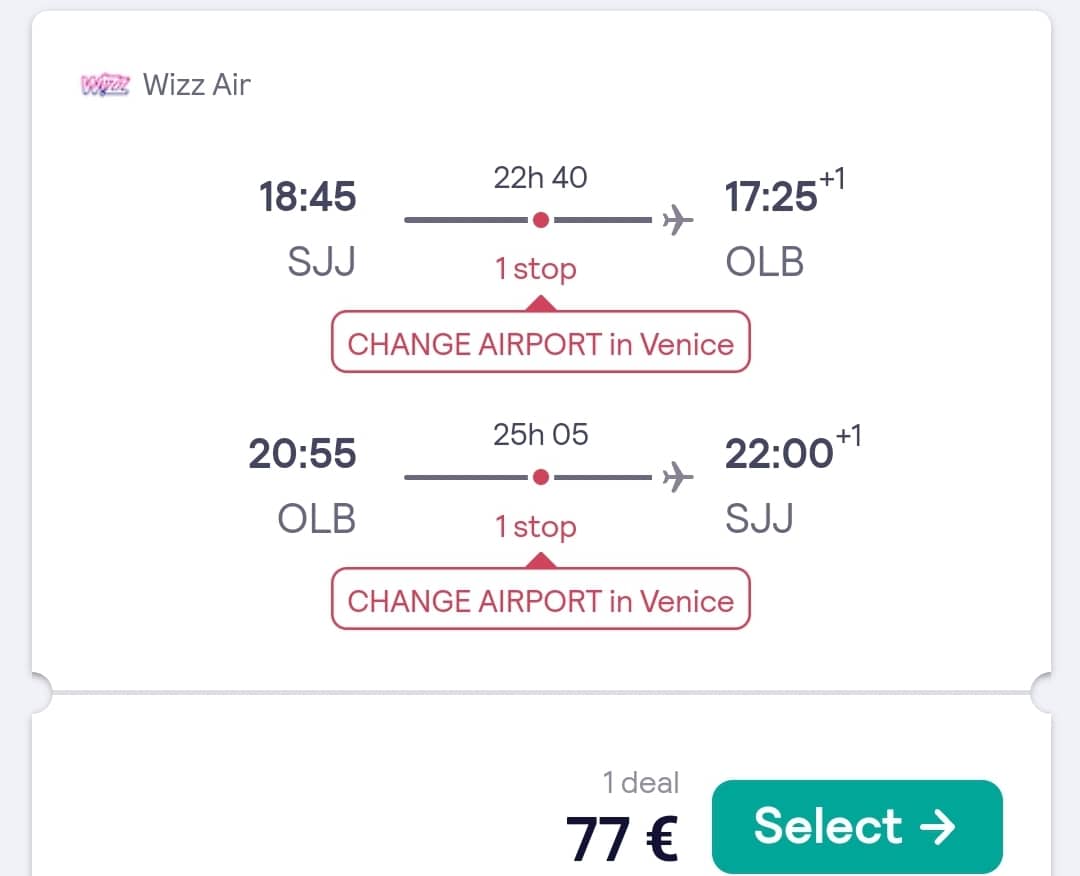Click the 20:55 return departure time
Viewport: 1080px width, 876px height.
[302, 455]
